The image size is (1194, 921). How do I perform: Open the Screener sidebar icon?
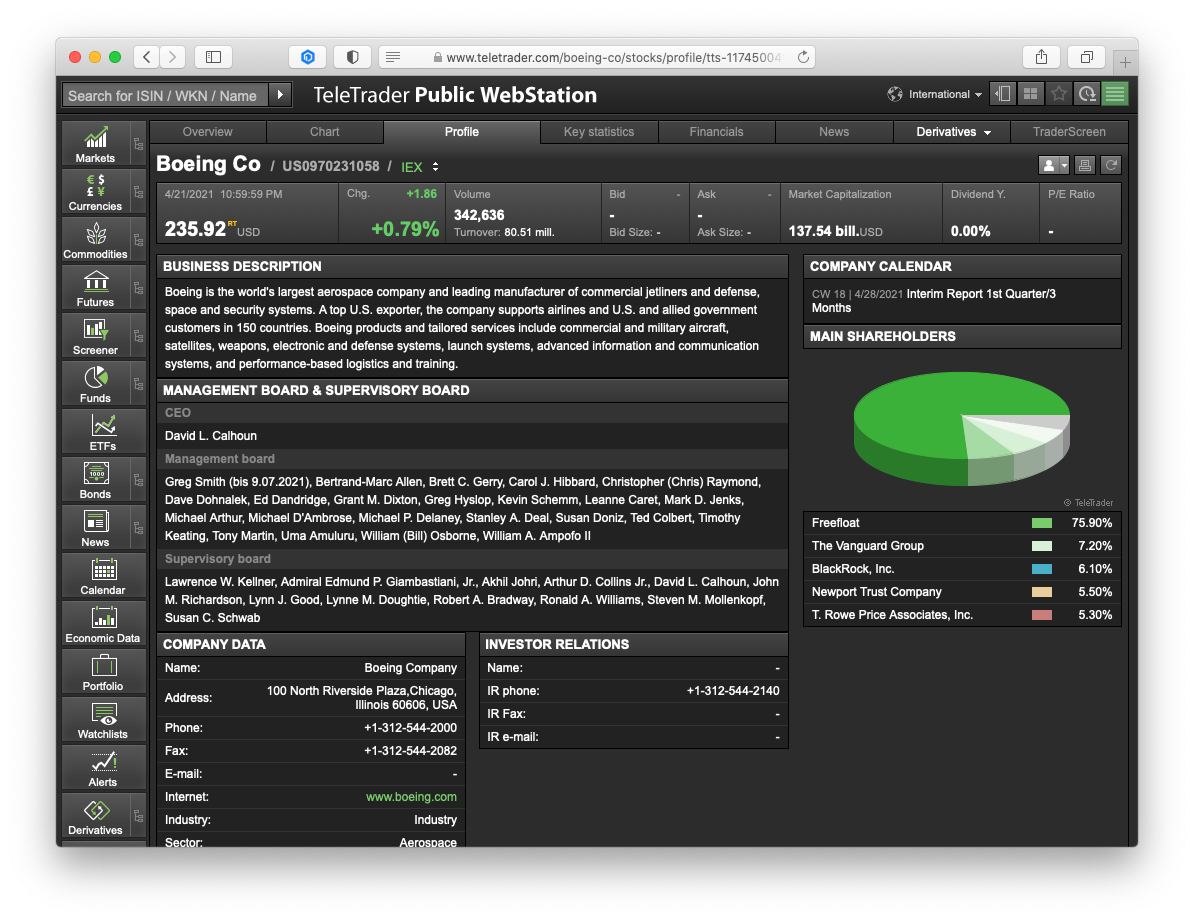click(95, 336)
